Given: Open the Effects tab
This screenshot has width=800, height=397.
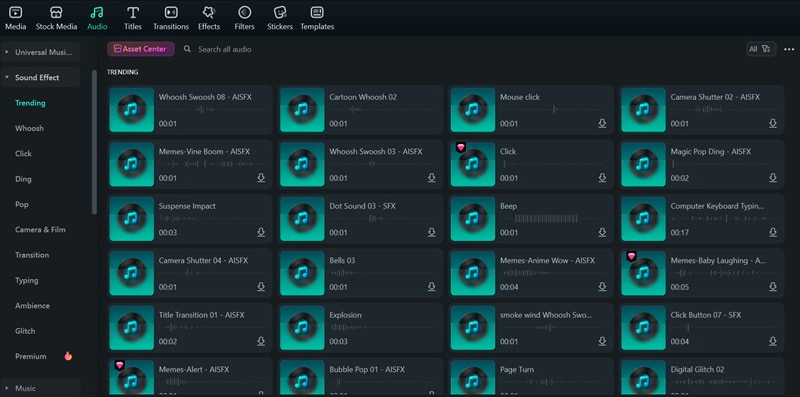Looking at the screenshot, I should point(209,18).
